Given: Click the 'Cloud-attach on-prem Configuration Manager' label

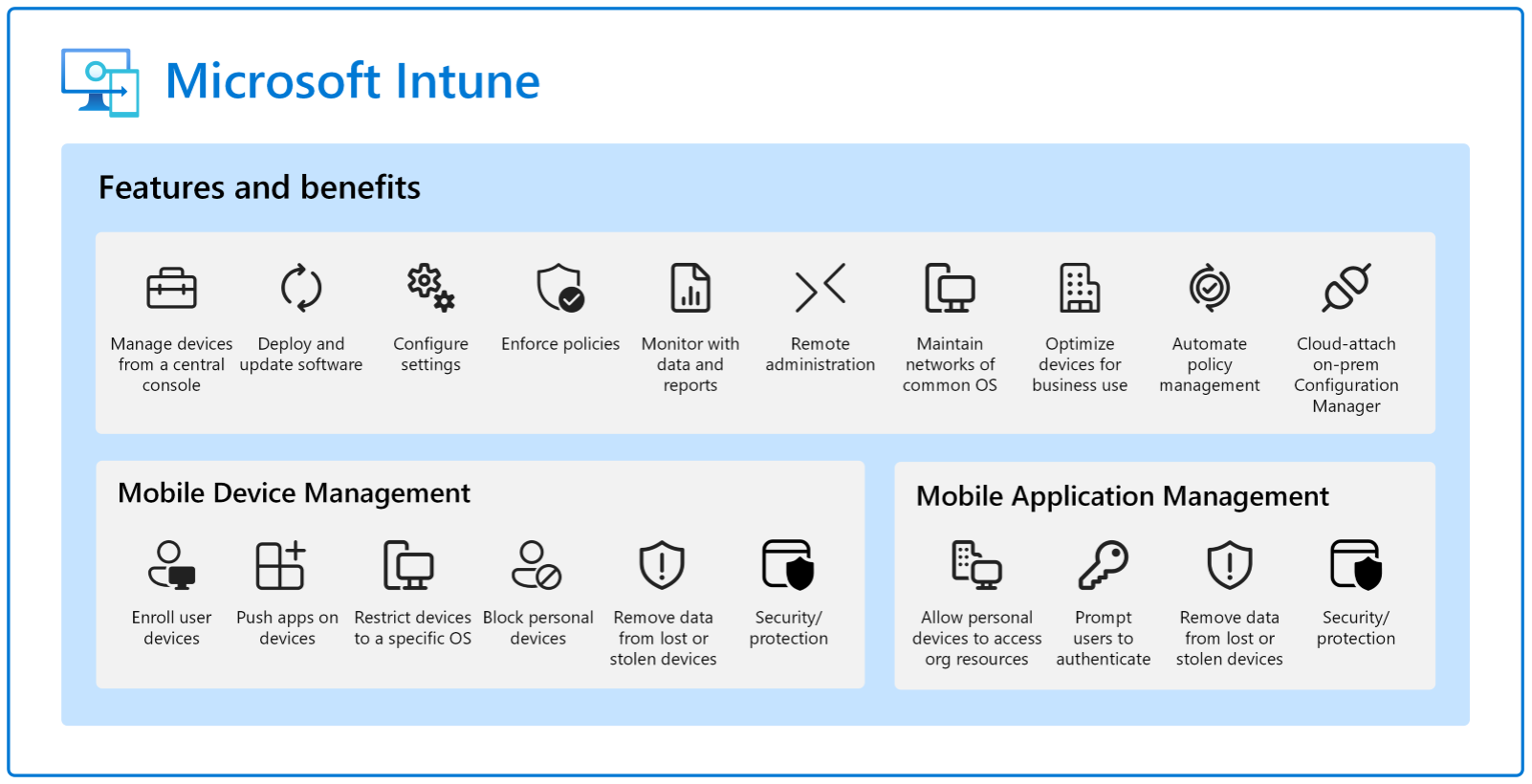Looking at the screenshot, I should [x=1346, y=375].
